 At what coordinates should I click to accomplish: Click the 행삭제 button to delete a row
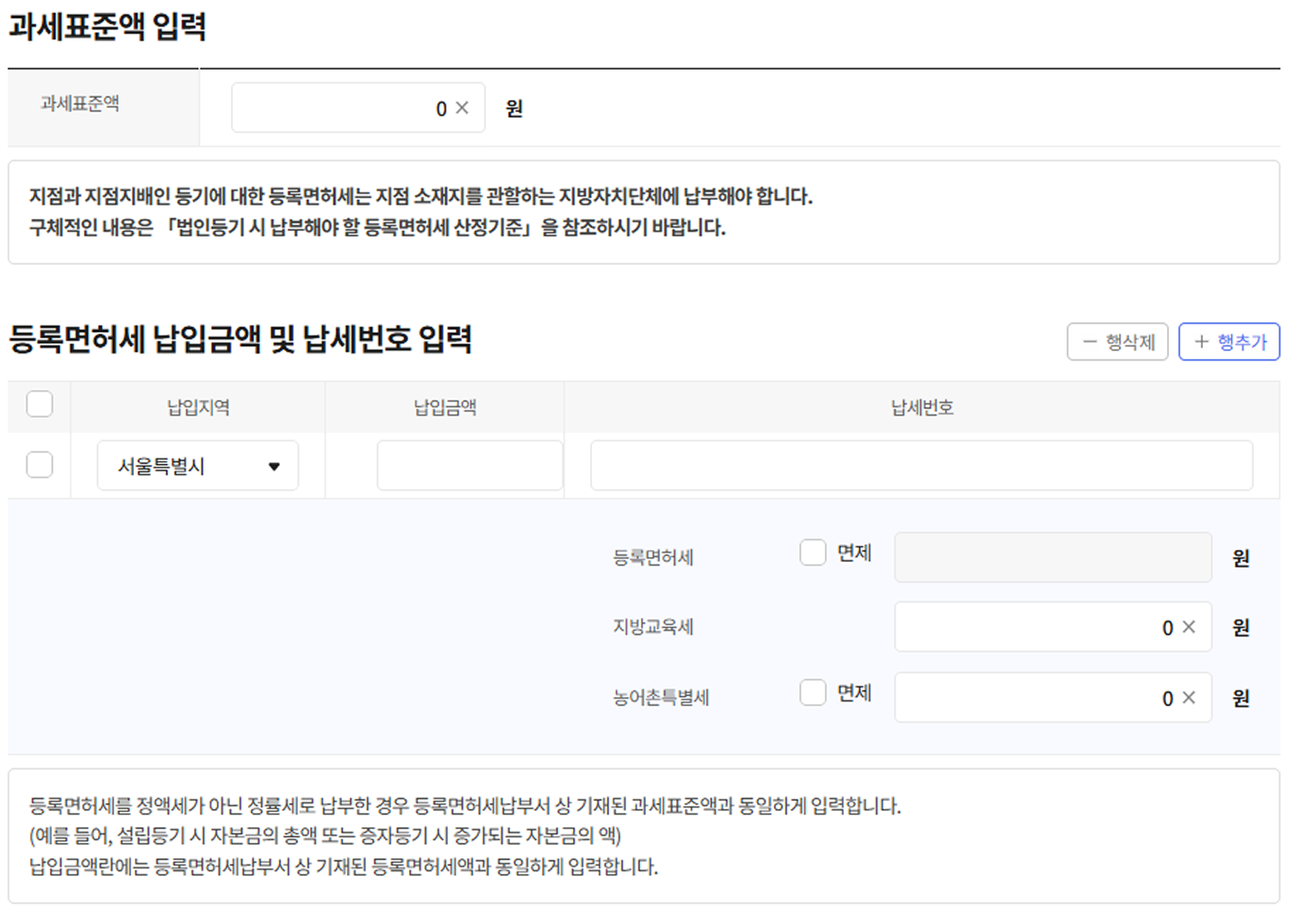pyautogui.click(x=1118, y=341)
